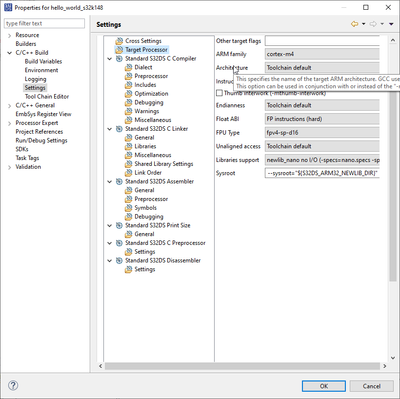
Task: Click the forward navigation arrow icon
Action: [x=373, y=24]
